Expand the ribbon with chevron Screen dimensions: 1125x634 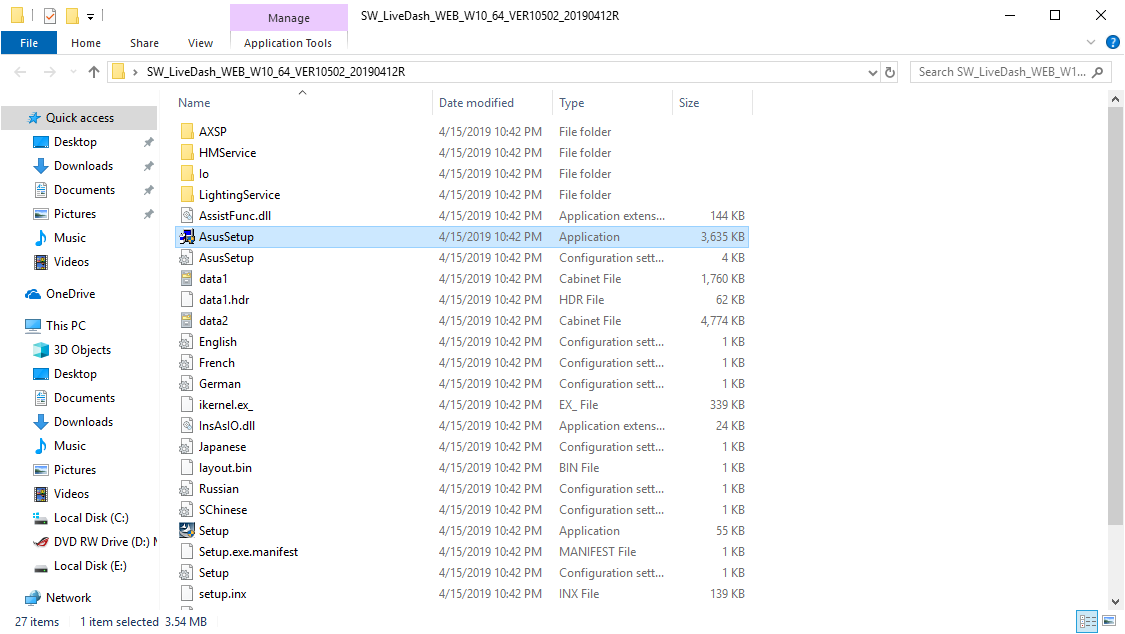[x=1091, y=42]
